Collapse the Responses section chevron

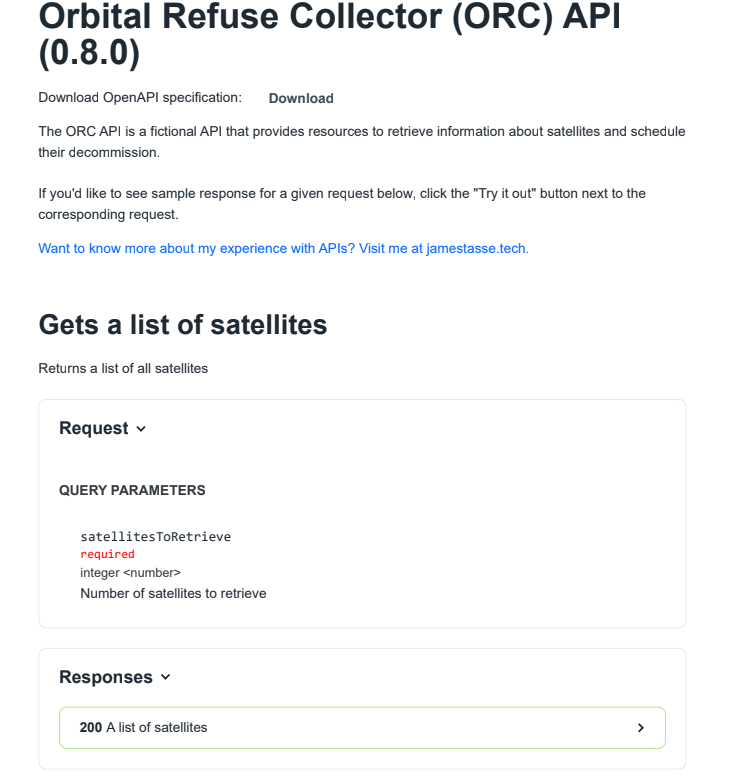(166, 677)
